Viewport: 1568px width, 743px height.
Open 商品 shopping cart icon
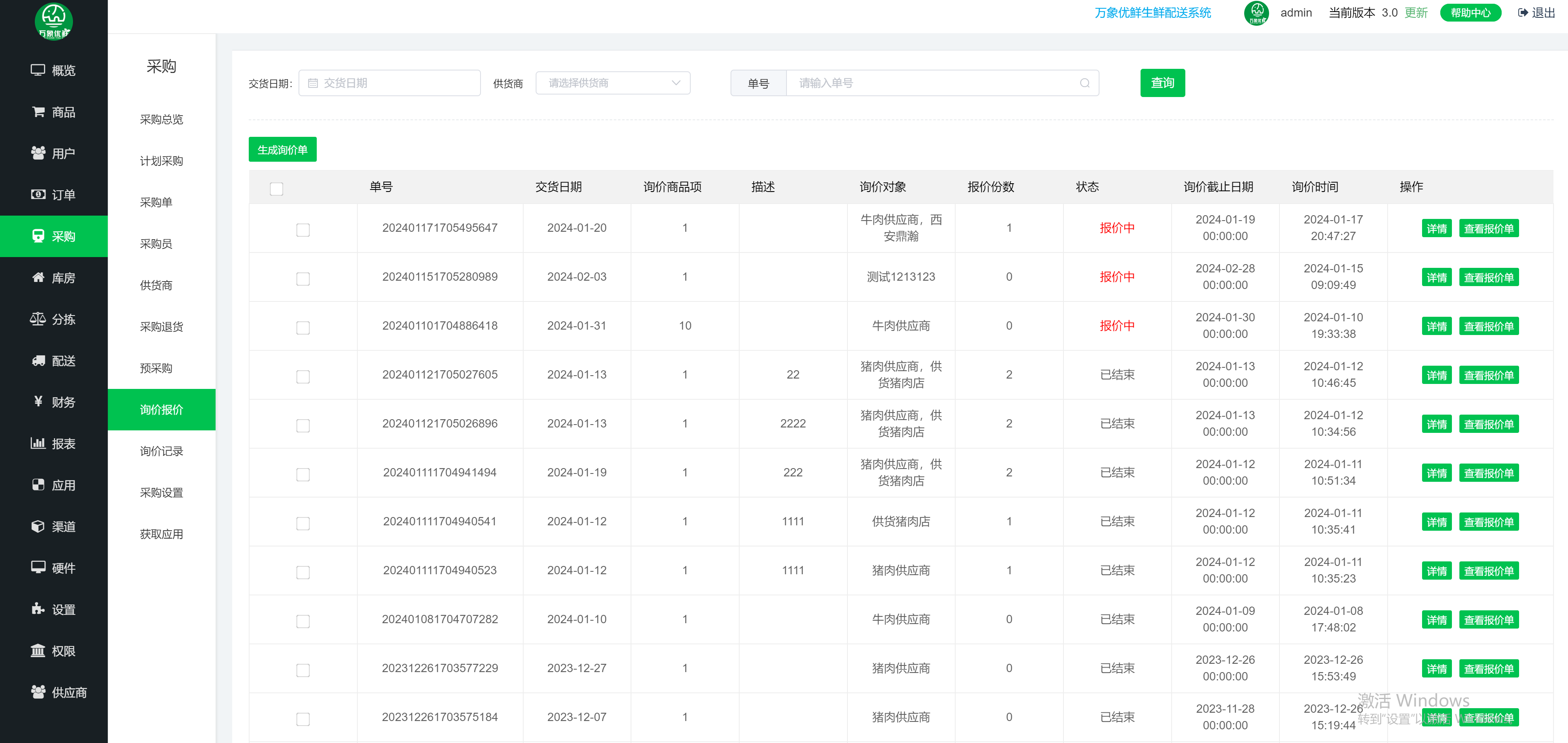(38, 112)
